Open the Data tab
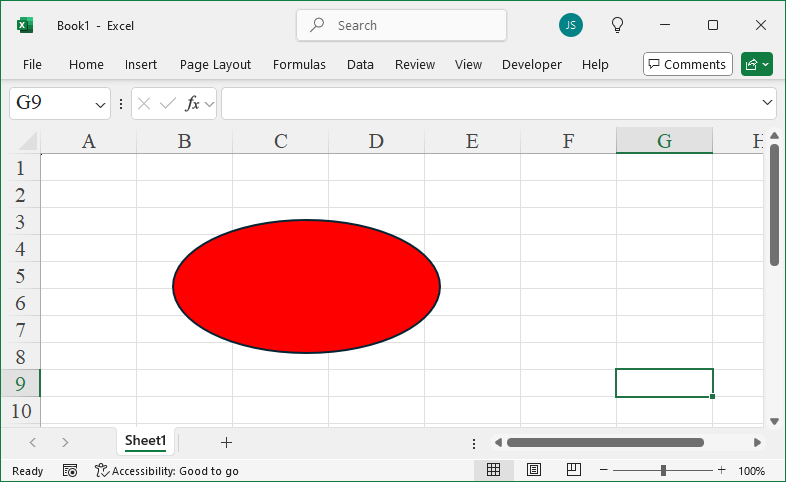The width and height of the screenshot is (786, 482). [360, 65]
